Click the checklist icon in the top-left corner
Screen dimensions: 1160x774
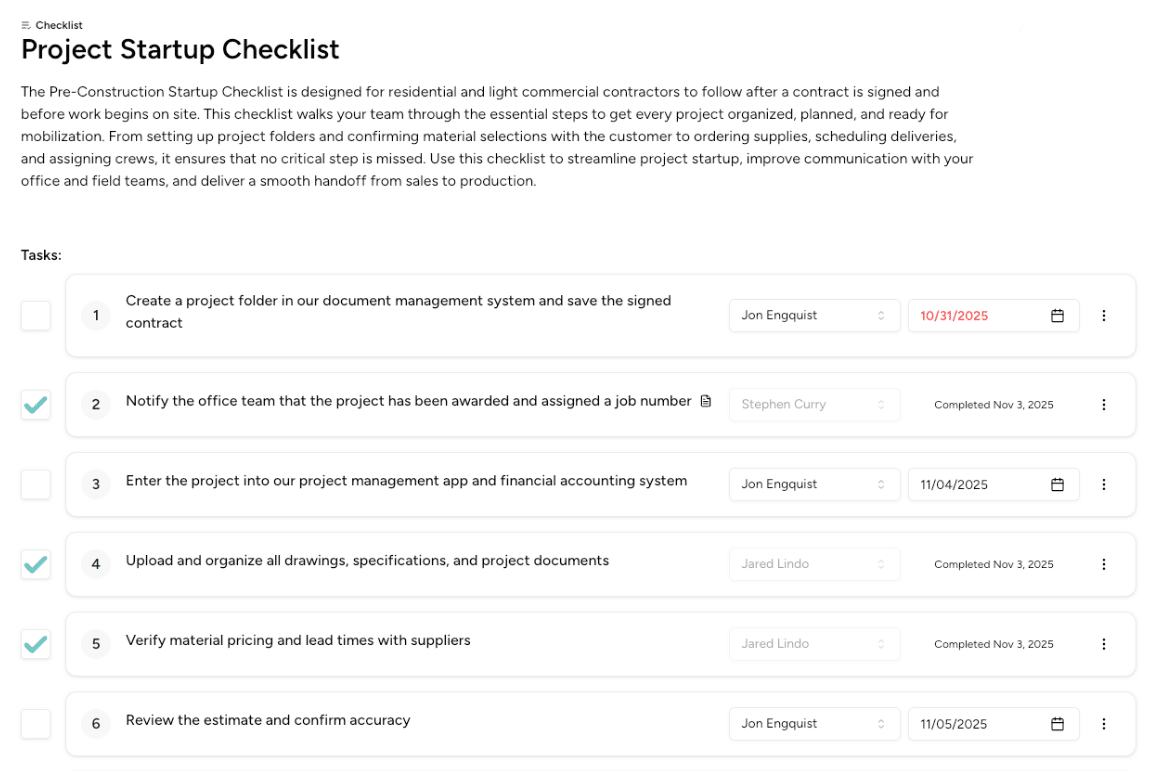coord(25,25)
